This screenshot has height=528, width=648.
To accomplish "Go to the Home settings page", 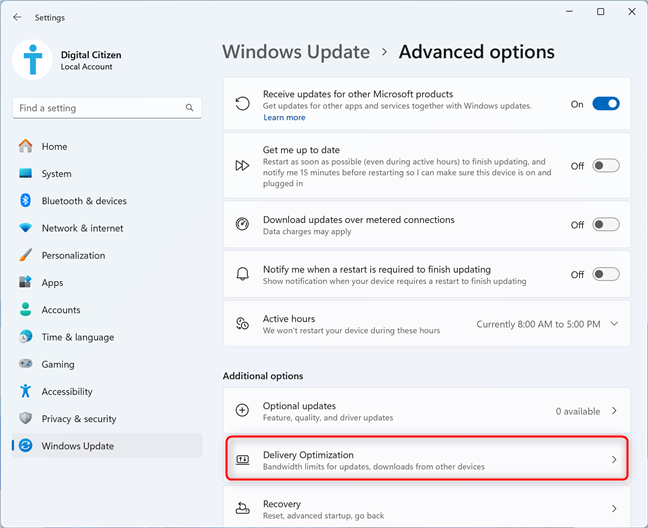I will 55,146.
